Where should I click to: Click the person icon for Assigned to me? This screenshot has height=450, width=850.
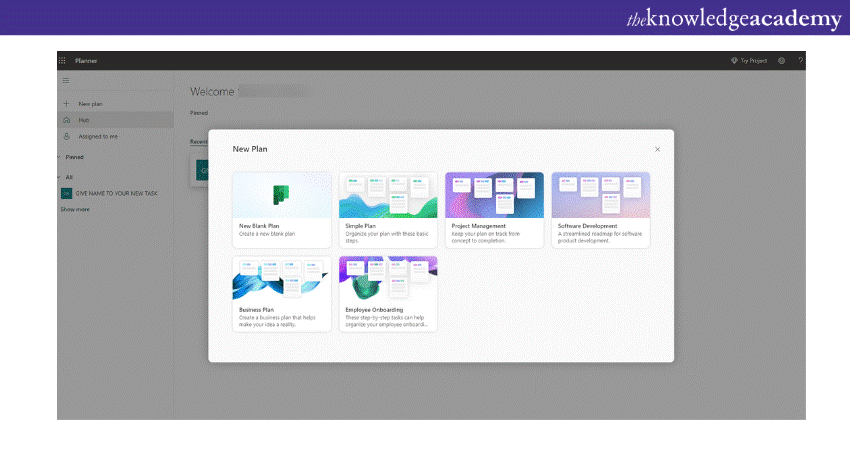66,136
